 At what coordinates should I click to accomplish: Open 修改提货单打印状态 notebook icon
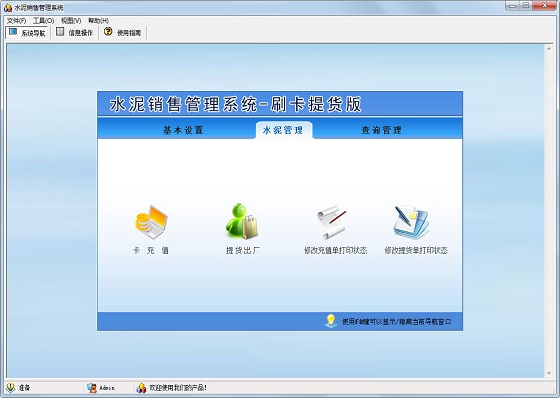coord(411,222)
